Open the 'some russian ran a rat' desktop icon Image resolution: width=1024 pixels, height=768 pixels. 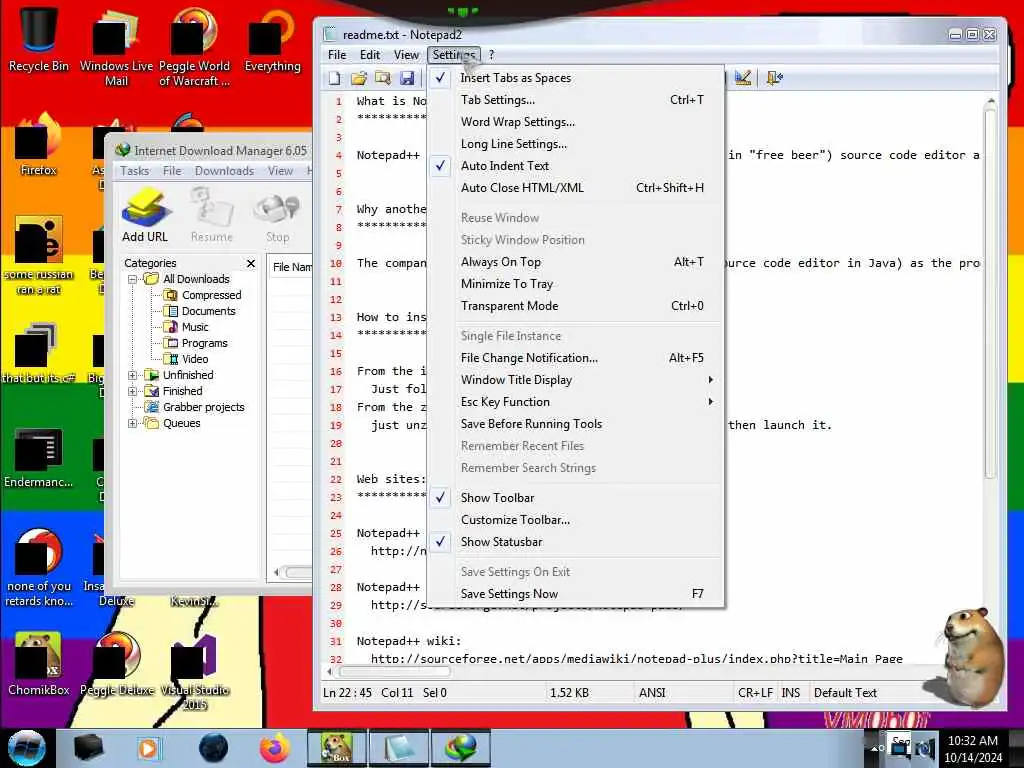pyautogui.click(x=39, y=255)
